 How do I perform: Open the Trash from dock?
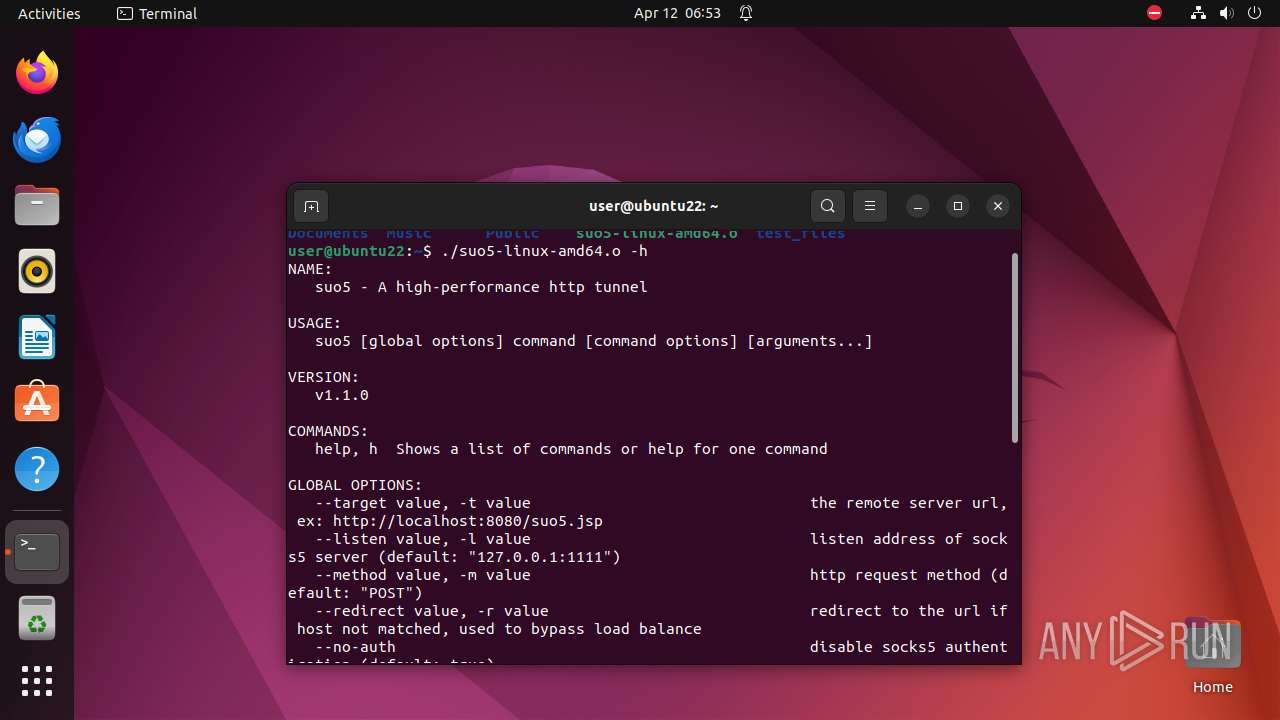pos(37,618)
